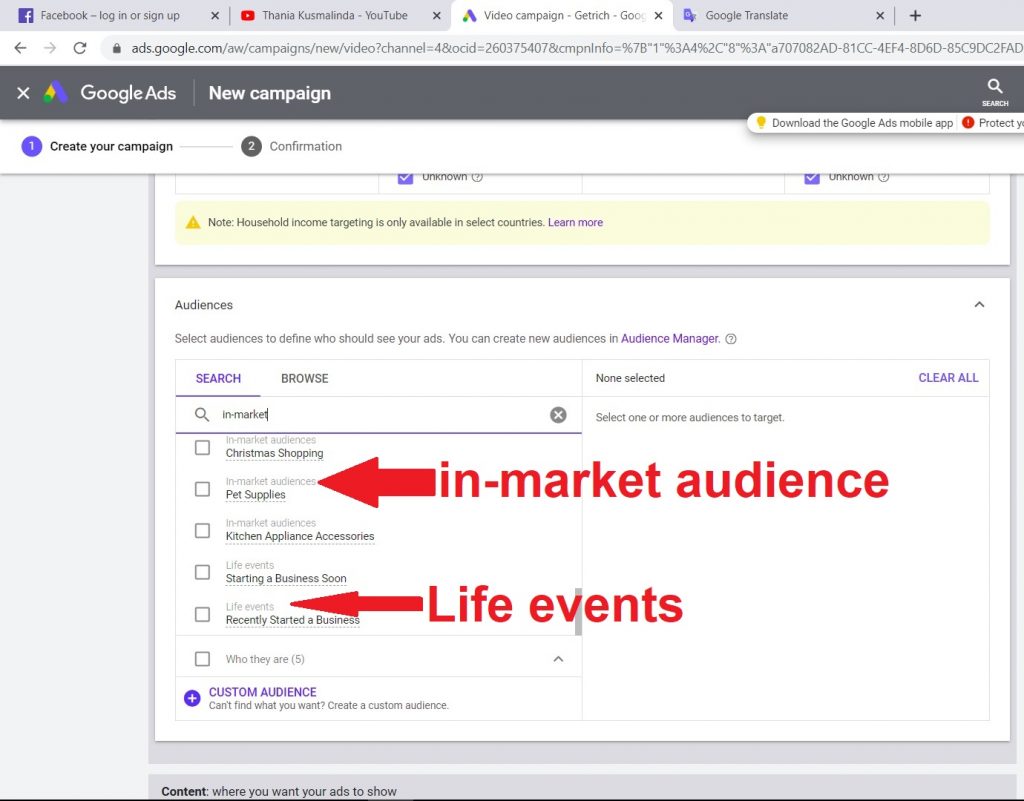Image resolution: width=1024 pixels, height=801 pixels.
Task: Click the Audience Manager help question icon
Action: point(731,339)
